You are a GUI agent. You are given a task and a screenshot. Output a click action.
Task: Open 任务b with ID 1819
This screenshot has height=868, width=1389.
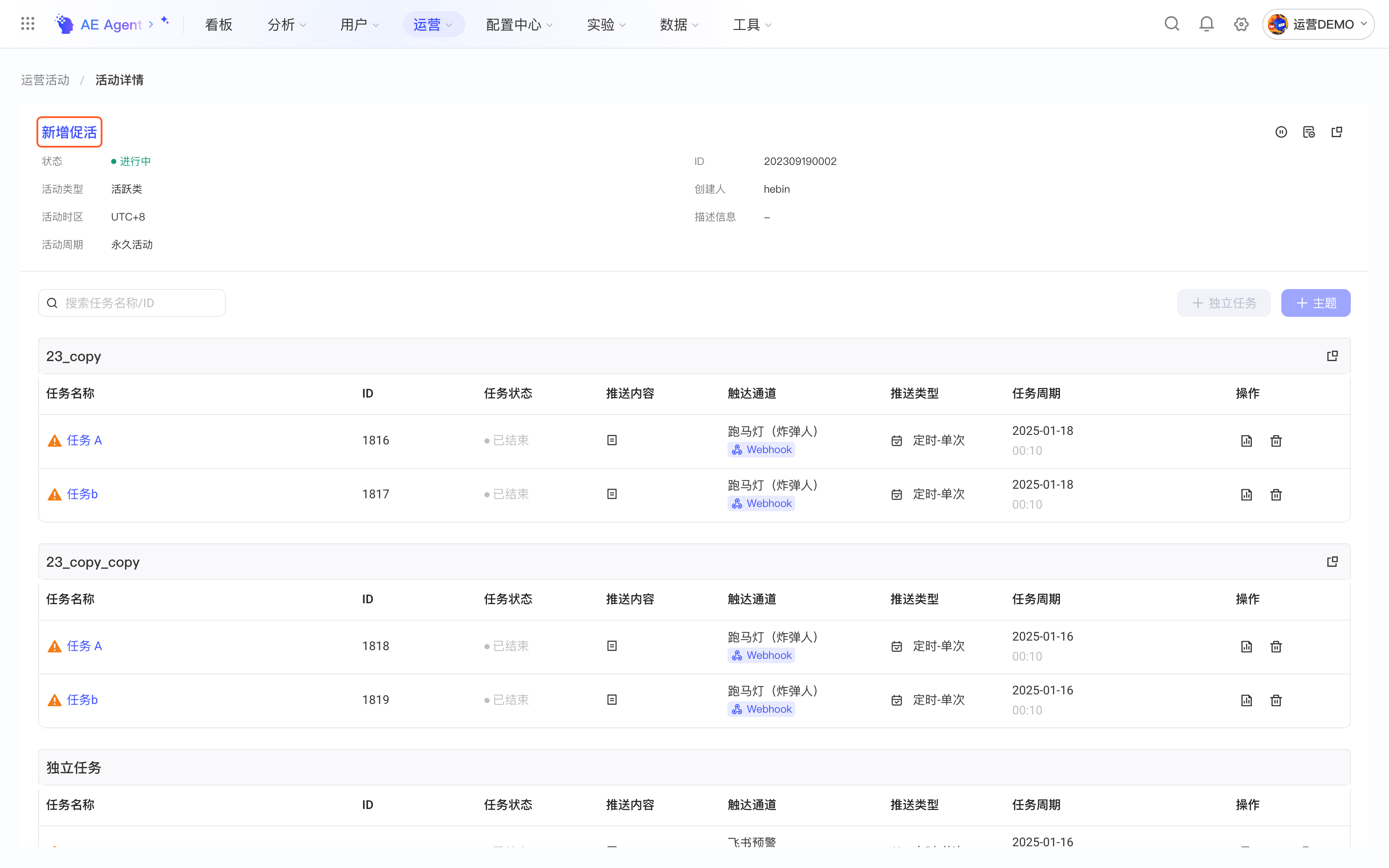[82, 700]
